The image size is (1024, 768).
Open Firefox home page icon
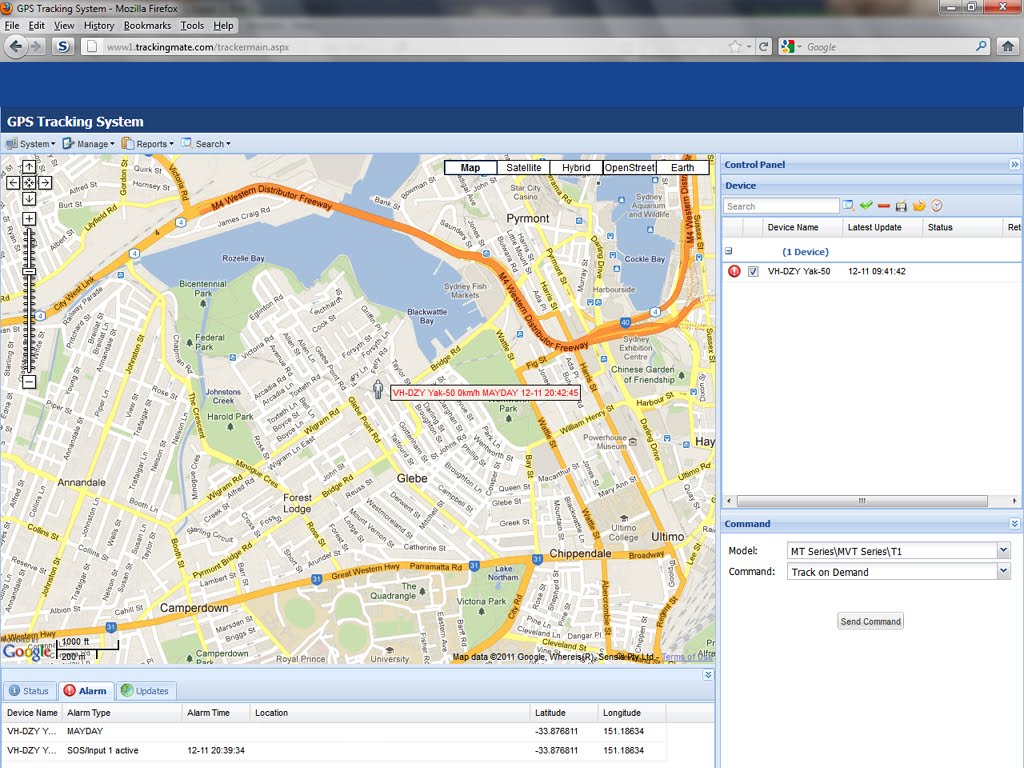point(1008,46)
